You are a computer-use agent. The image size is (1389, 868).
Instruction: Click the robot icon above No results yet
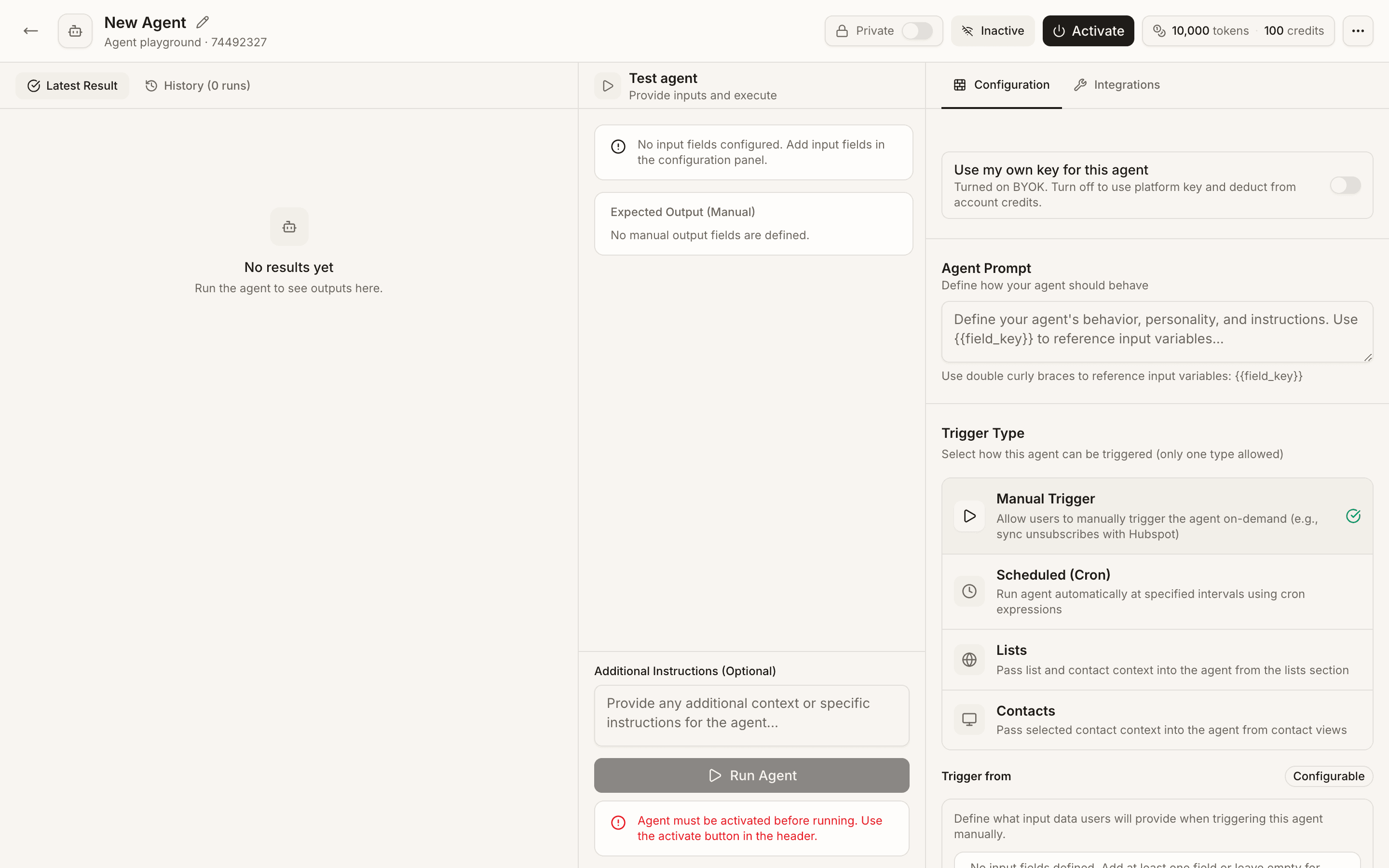(x=289, y=227)
